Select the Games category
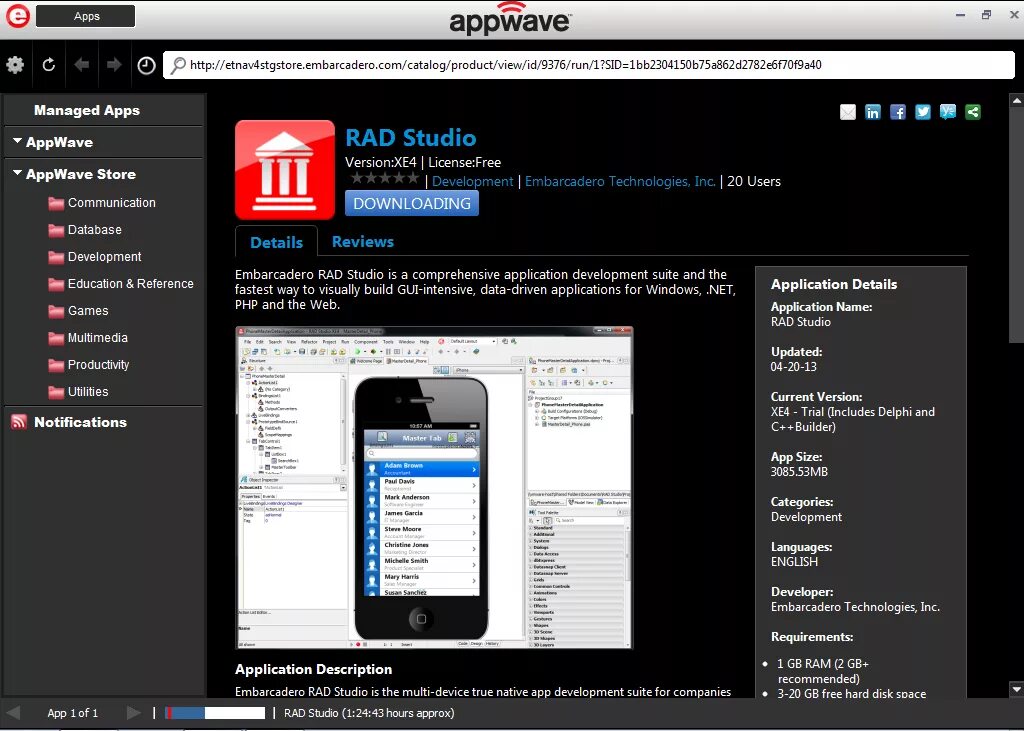Image resolution: width=1024 pixels, height=731 pixels. 88,311
